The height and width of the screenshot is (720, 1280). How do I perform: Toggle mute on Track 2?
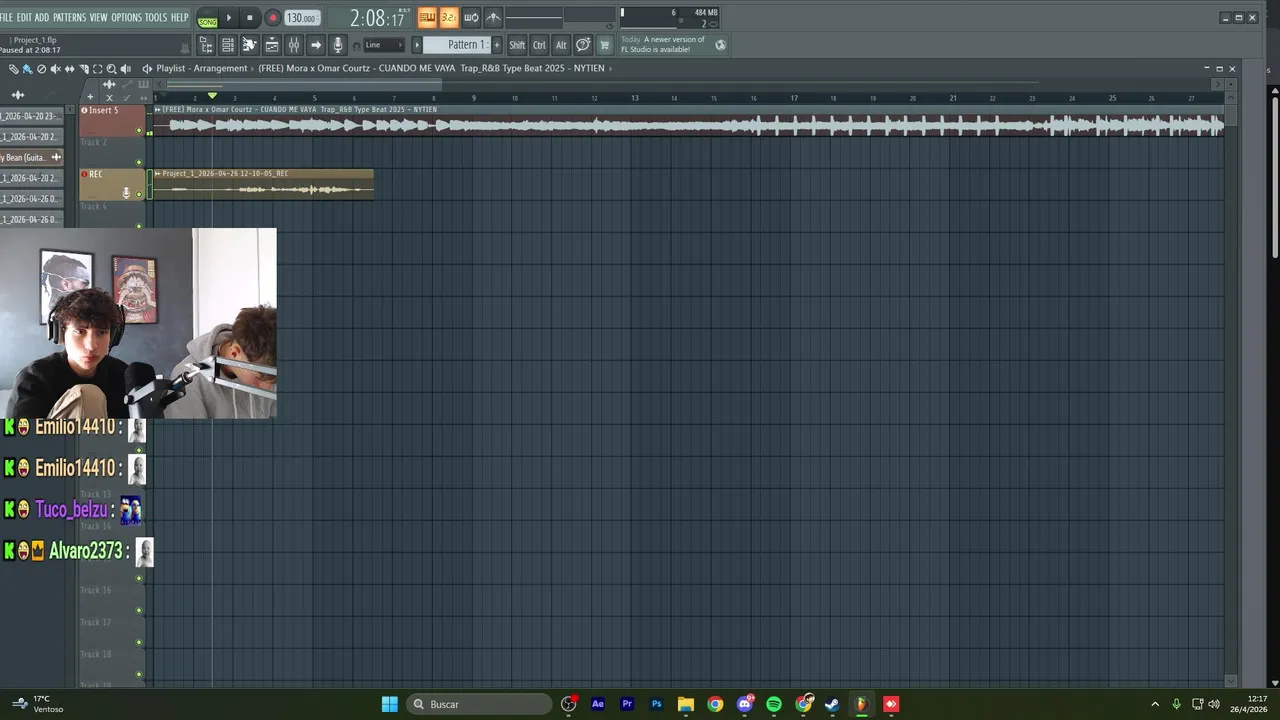139,162
